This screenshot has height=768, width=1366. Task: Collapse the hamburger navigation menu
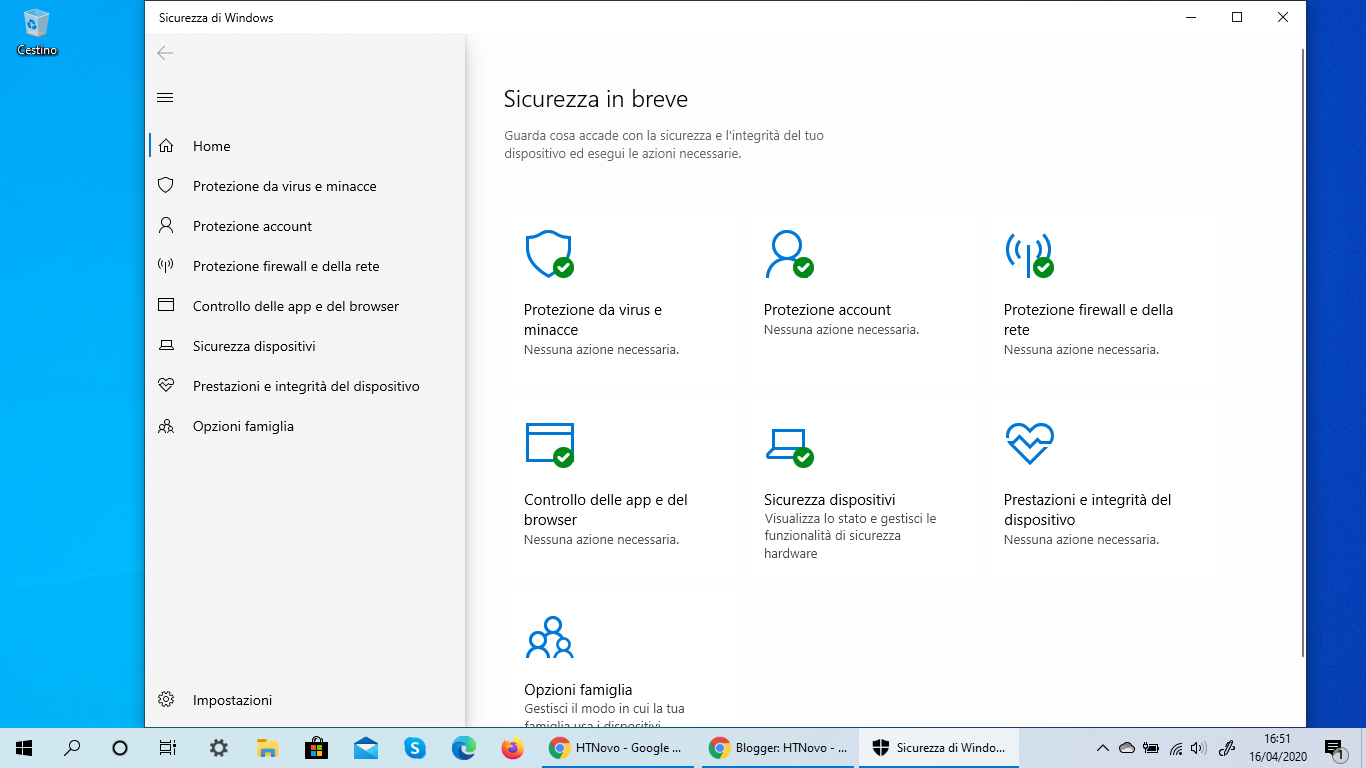(x=165, y=98)
